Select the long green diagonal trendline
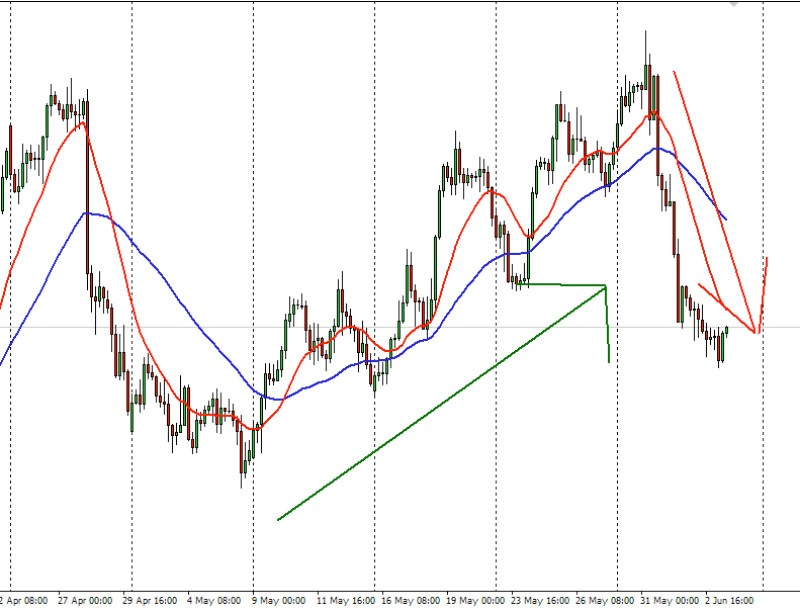Image resolution: width=800 pixels, height=612 pixels. [x=441, y=403]
